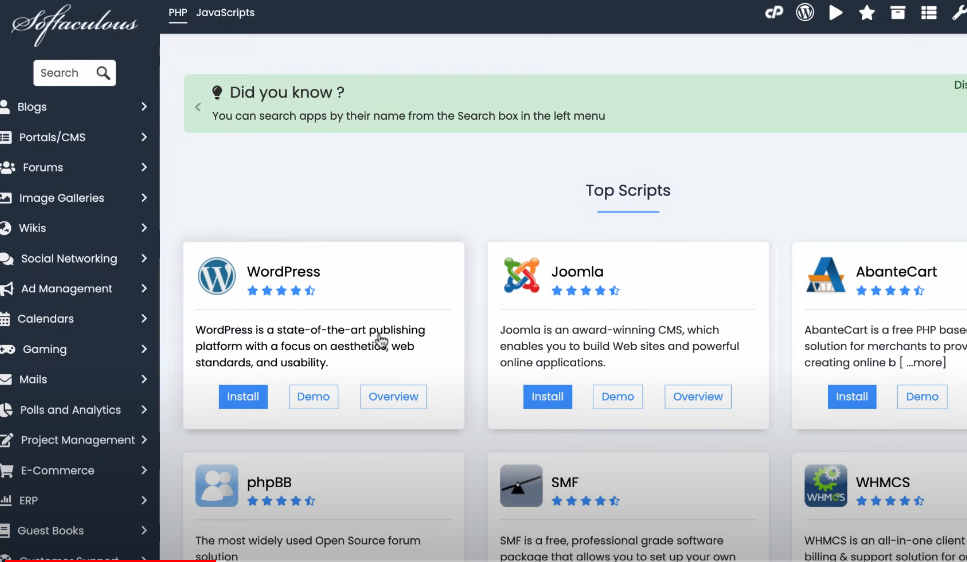This screenshot has width=967, height=562.
Task: Click the Blogs person icon in sidebar
Action: click(x=5, y=107)
